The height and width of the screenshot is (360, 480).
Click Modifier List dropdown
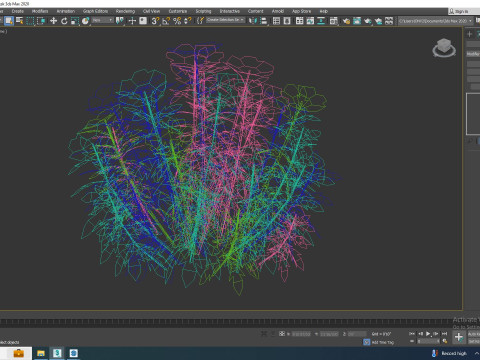(473, 54)
